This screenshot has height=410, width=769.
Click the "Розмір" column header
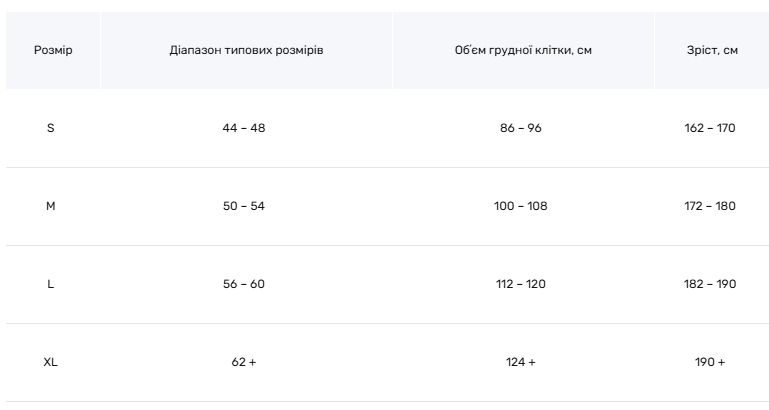coord(52,50)
